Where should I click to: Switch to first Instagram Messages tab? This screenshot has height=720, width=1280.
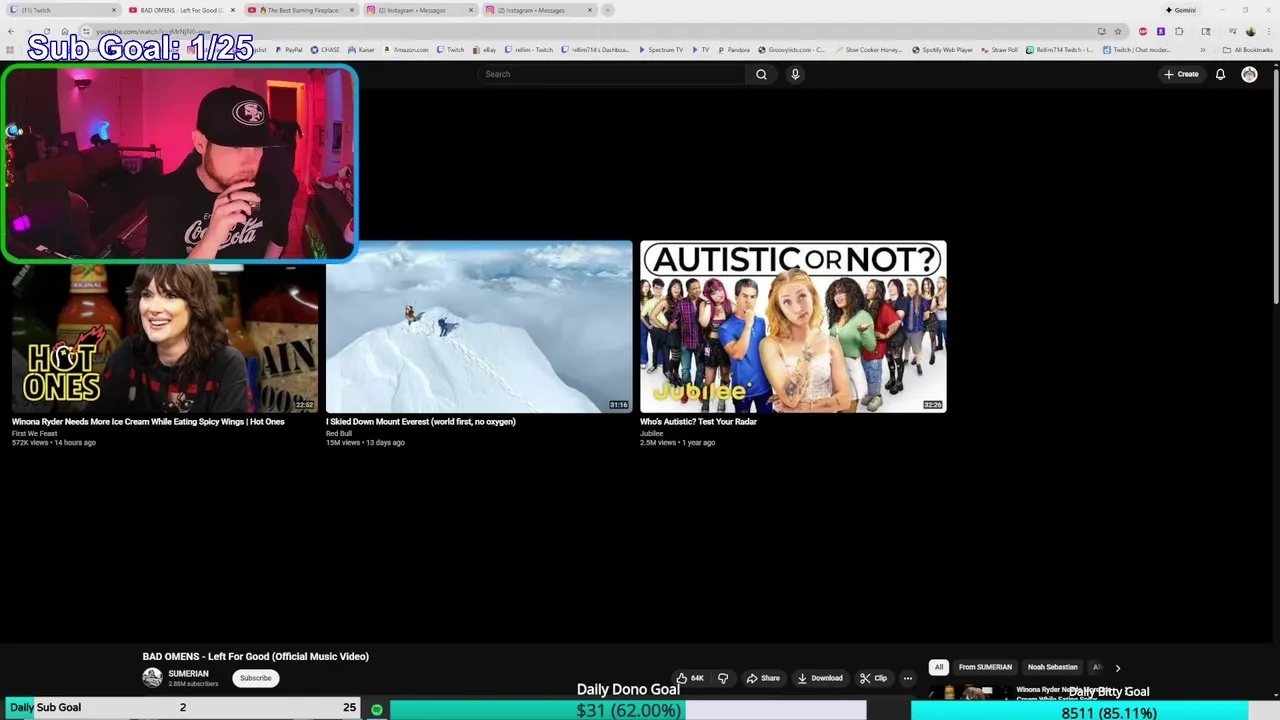[418, 10]
